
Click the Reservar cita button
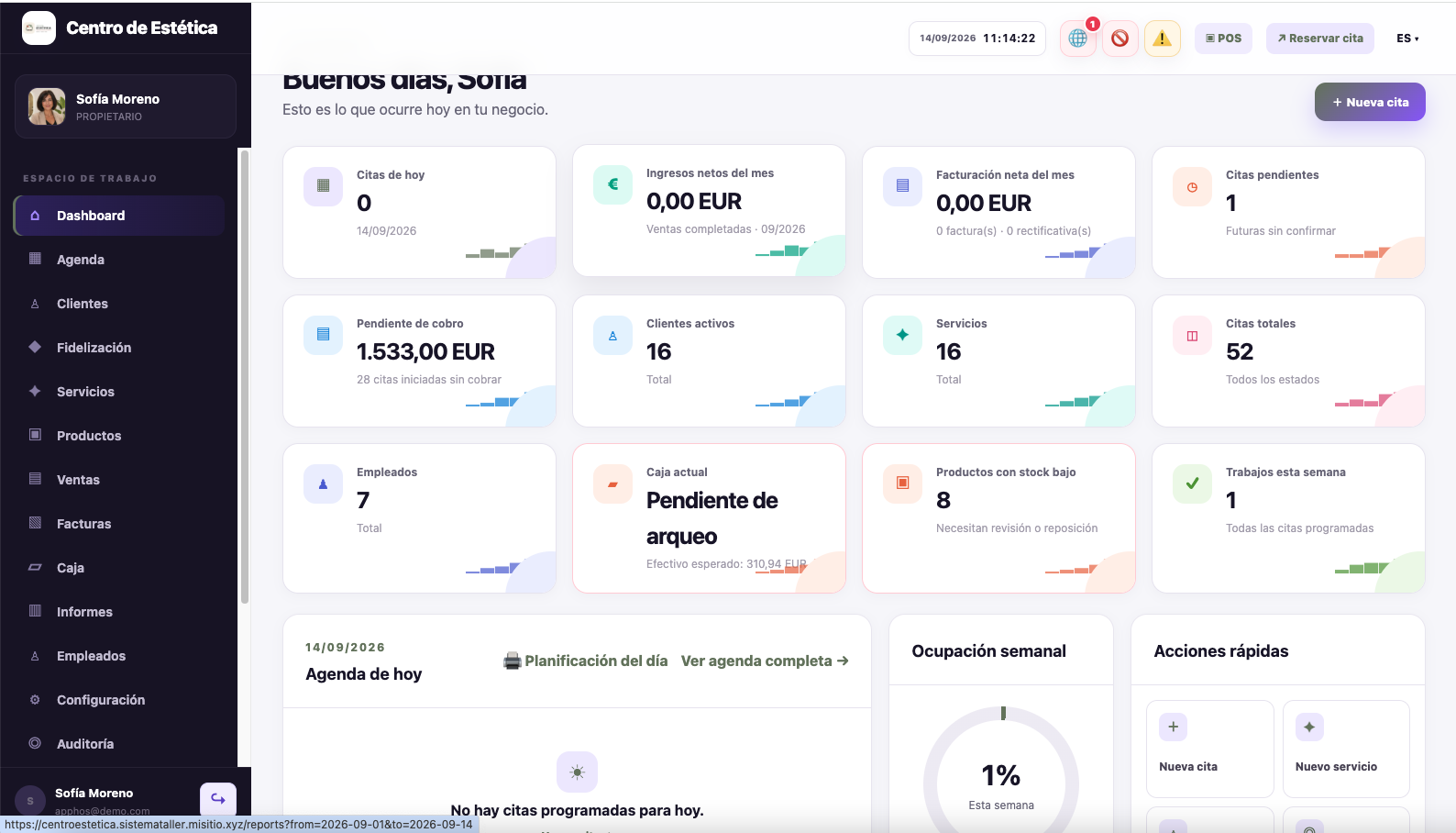tap(1320, 39)
